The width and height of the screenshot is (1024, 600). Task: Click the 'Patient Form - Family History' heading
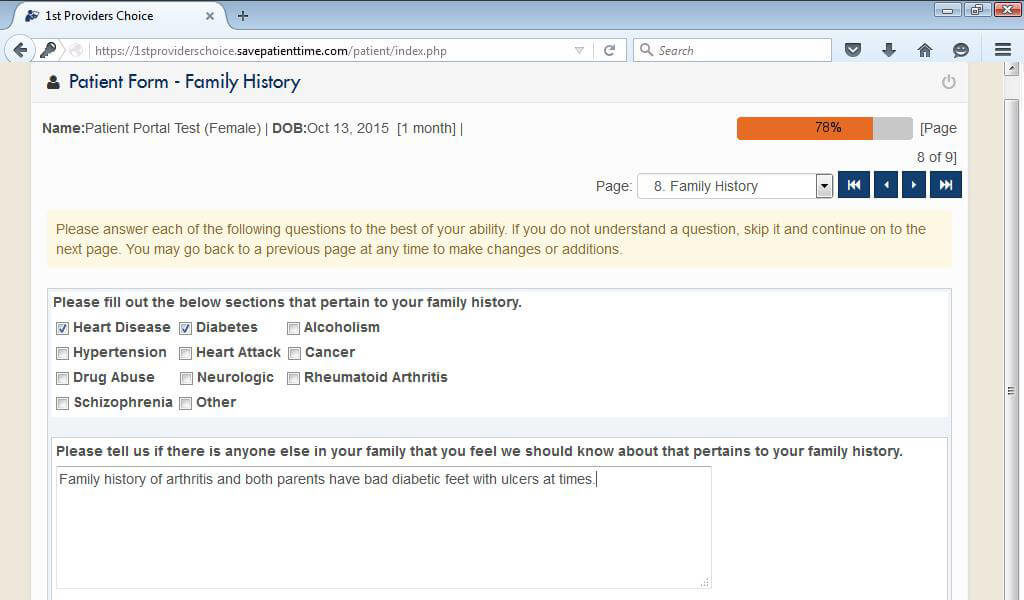185,82
